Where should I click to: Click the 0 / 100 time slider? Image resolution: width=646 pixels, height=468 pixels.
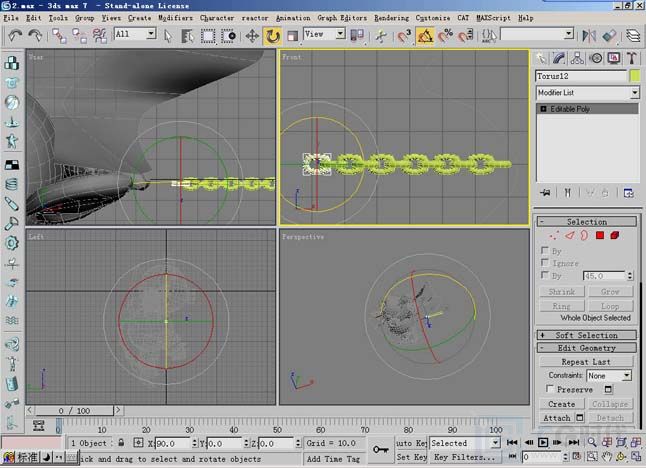click(74, 411)
